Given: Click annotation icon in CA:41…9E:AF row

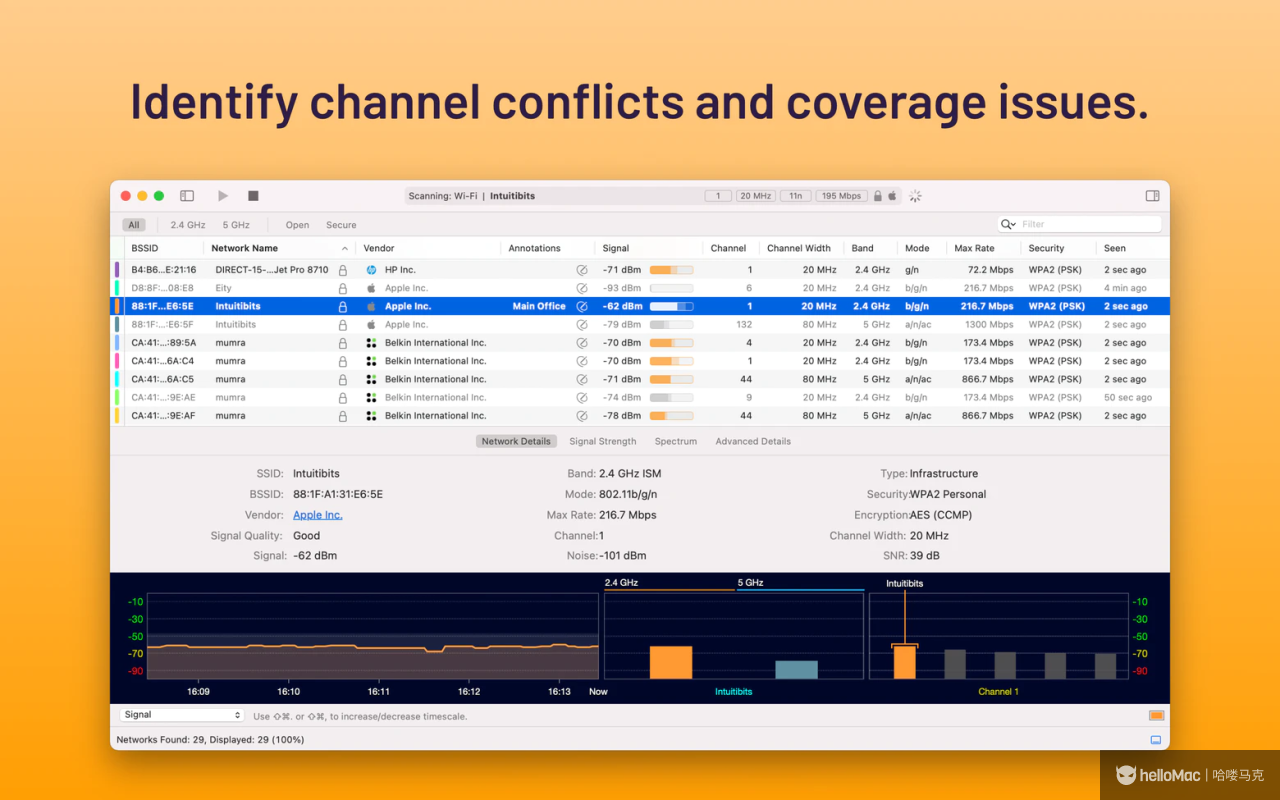Looking at the screenshot, I should tap(582, 415).
